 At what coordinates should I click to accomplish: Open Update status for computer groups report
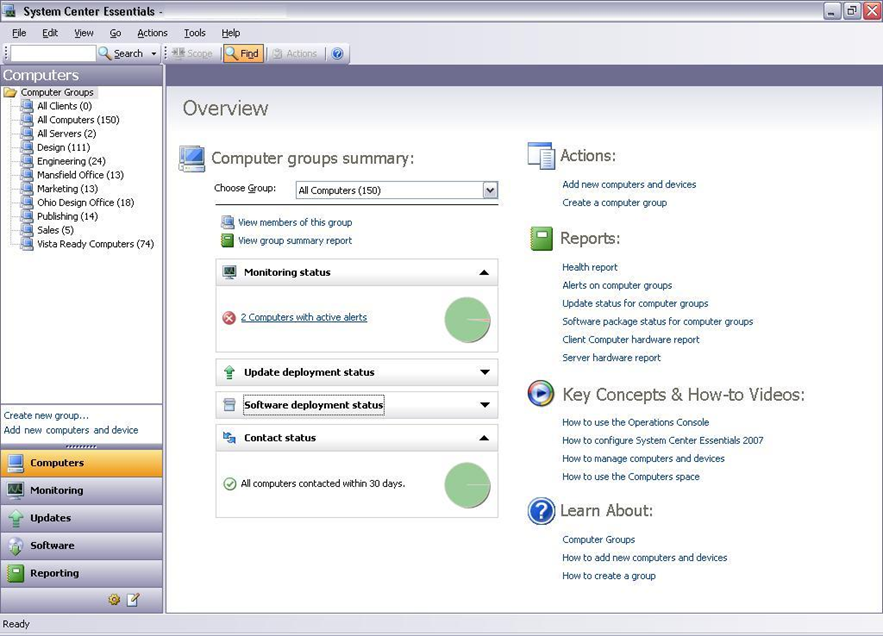(635, 303)
